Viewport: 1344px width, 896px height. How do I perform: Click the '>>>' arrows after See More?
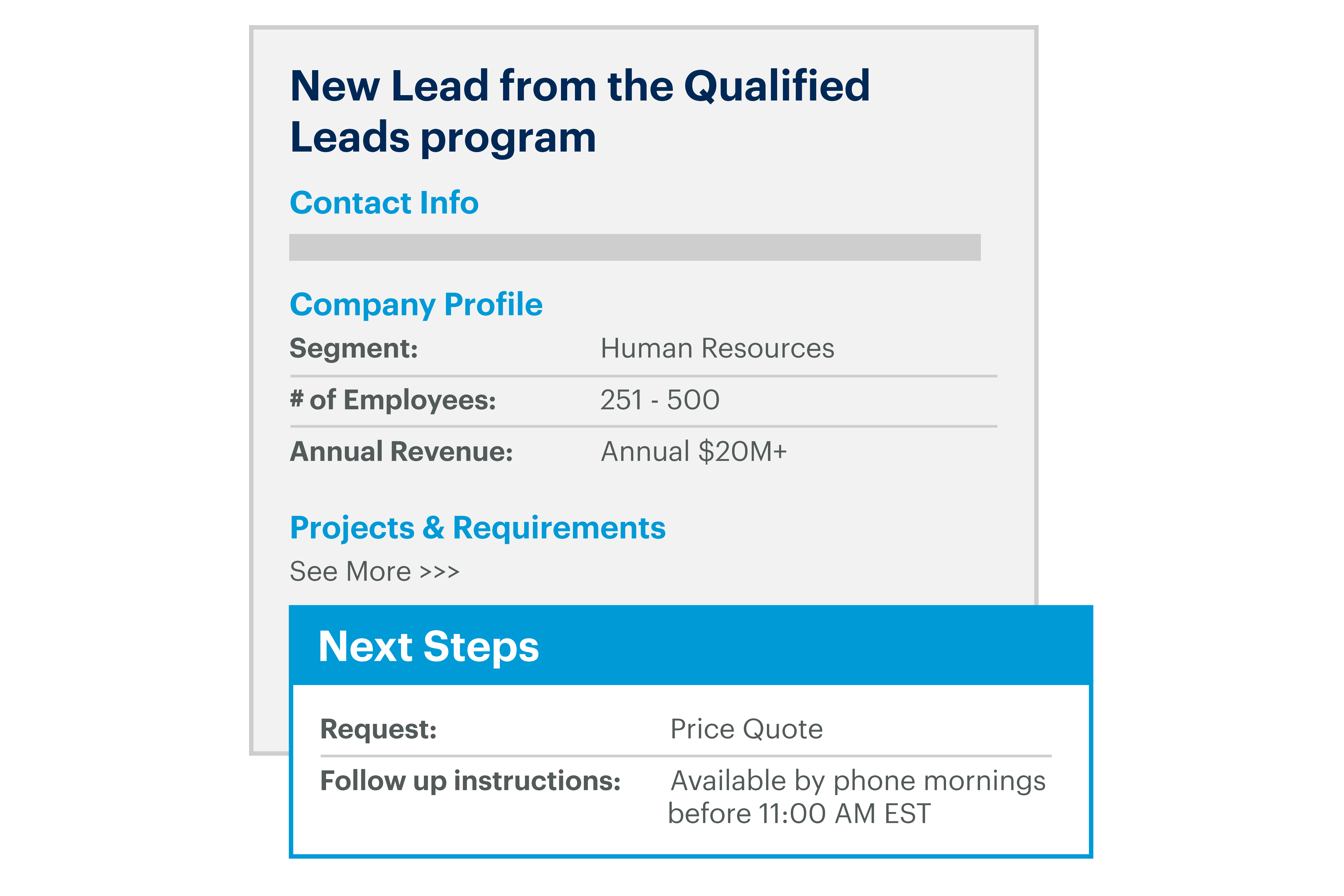point(439,572)
